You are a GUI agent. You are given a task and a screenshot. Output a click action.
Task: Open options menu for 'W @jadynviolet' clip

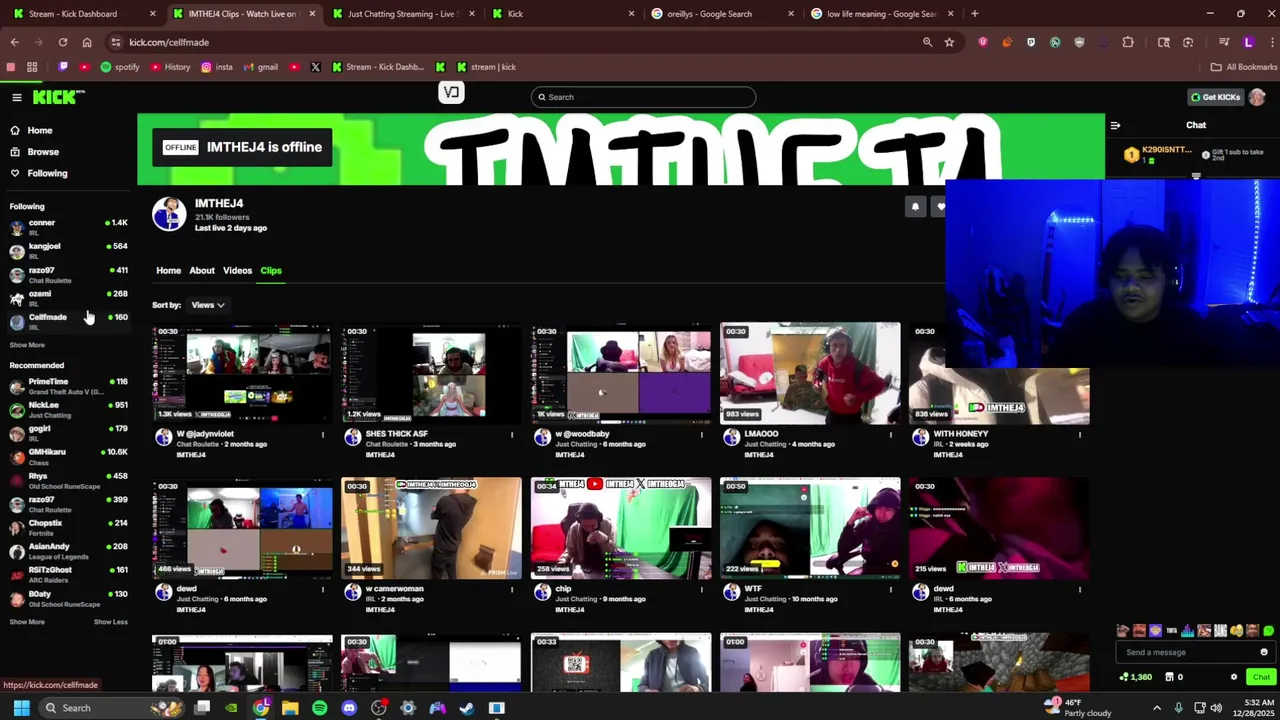[x=322, y=435]
